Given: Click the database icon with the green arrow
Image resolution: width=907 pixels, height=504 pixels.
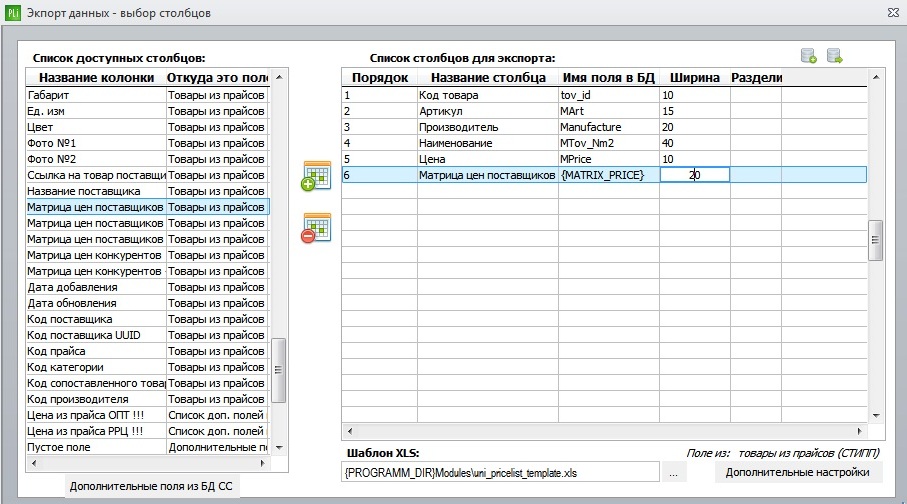Looking at the screenshot, I should pyautogui.click(x=834, y=56).
